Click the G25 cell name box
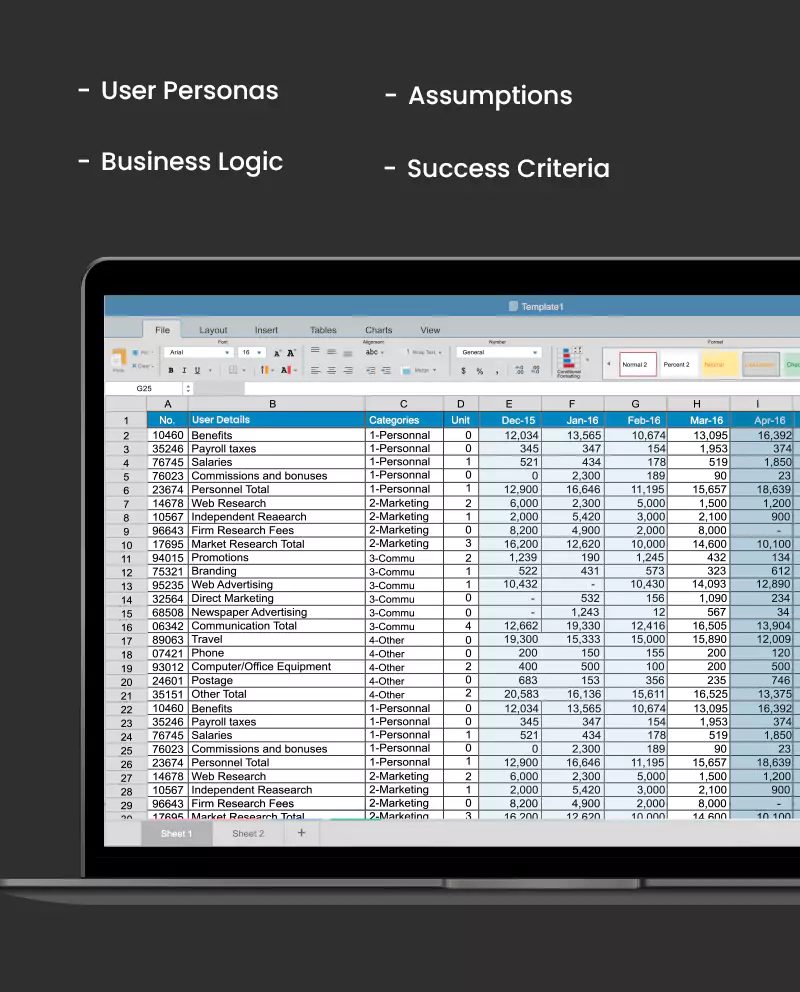The width and height of the screenshot is (800, 992). tap(144, 388)
